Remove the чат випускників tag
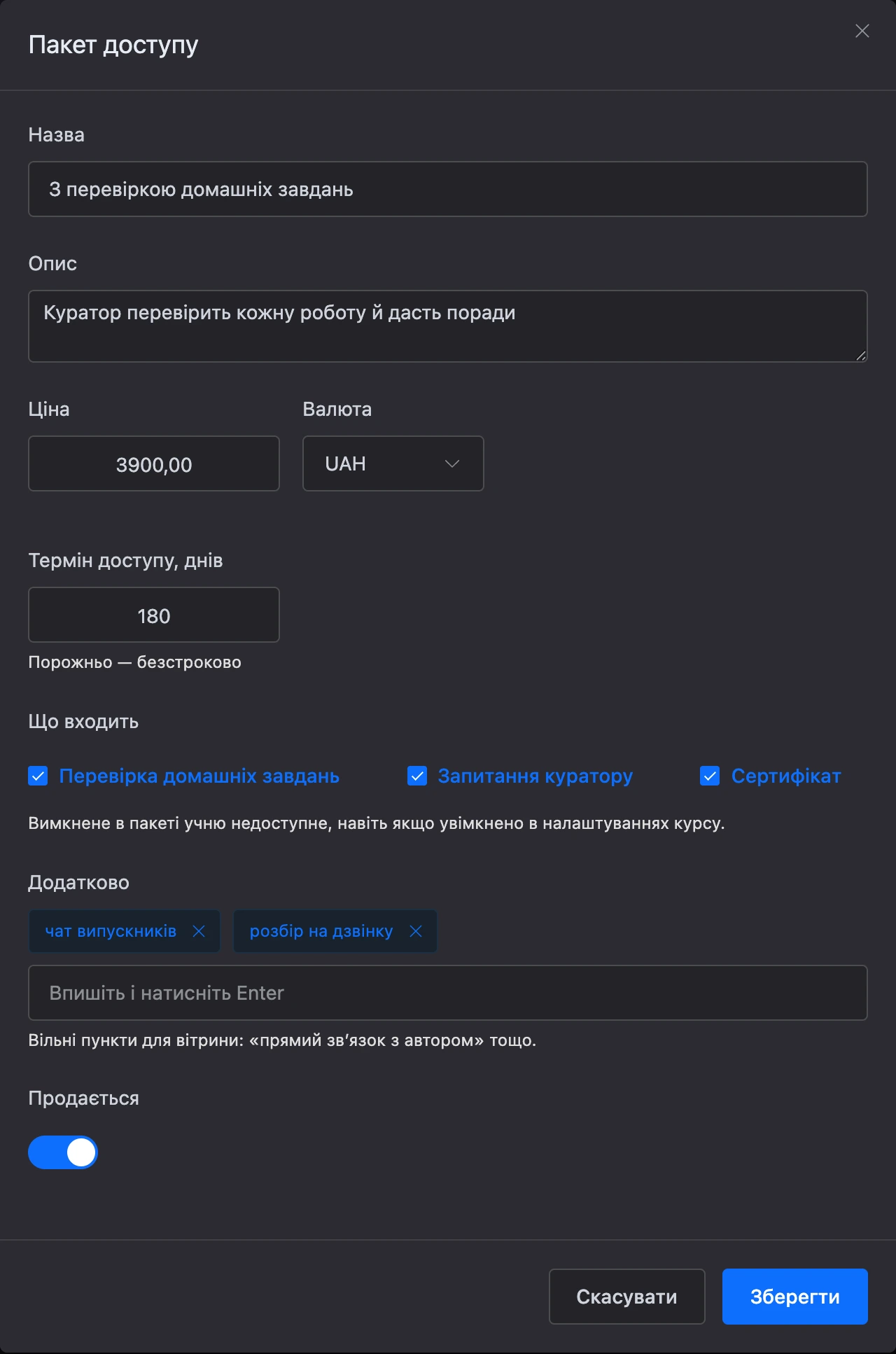Viewport: 896px width, 1354px height. point(199,931)
